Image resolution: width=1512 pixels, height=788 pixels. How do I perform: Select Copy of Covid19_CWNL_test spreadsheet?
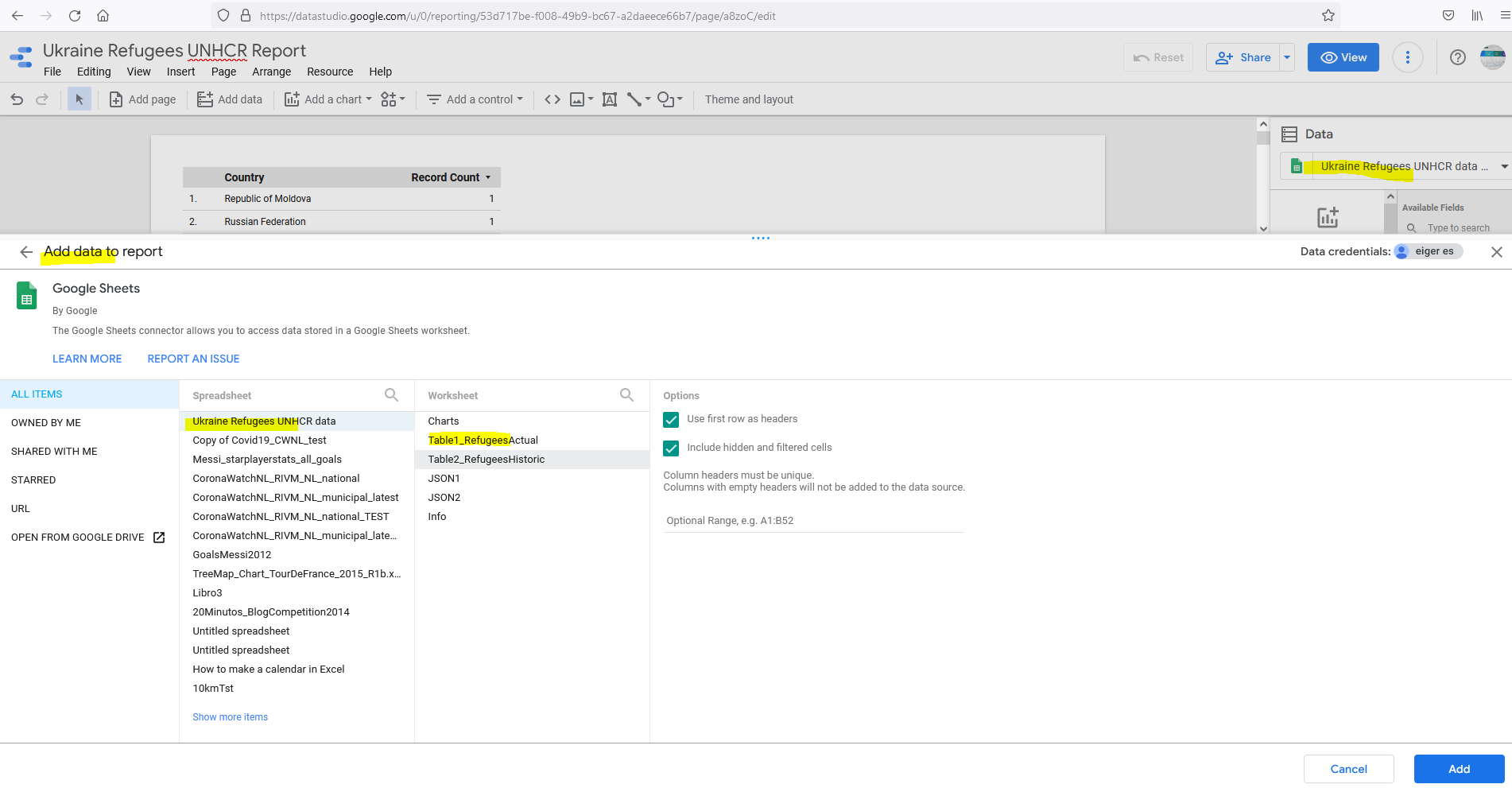pyautogui.click(x=297, y=441)
